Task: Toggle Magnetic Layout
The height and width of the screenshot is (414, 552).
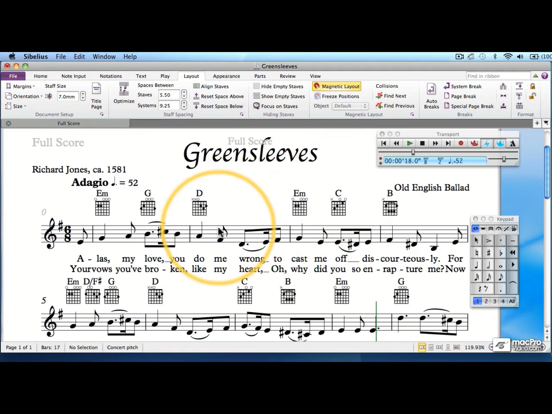Action: [x=337, y=86]
